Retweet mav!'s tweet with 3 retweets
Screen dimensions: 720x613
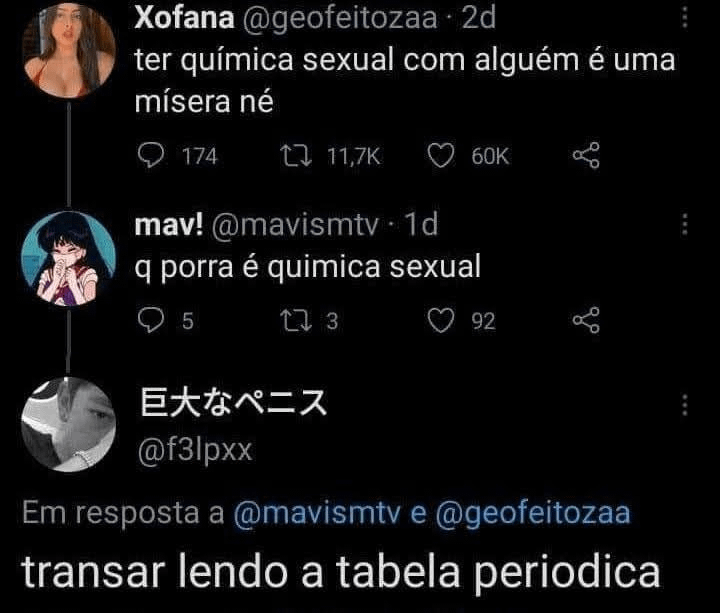point(295,320)
